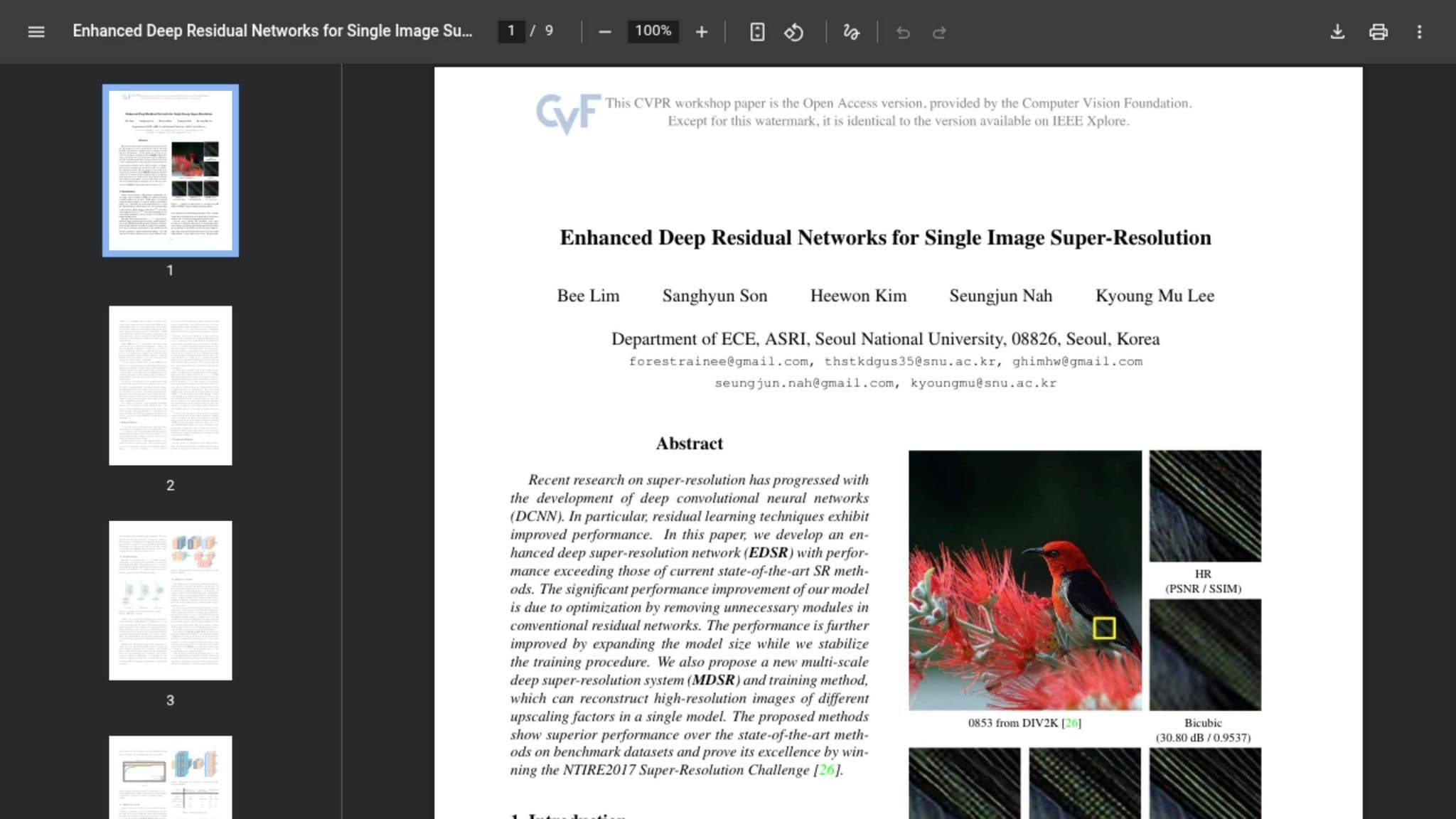Click the email kyoungmu@snu.ac.kr
1456x819 pixels.
(983, 383)
